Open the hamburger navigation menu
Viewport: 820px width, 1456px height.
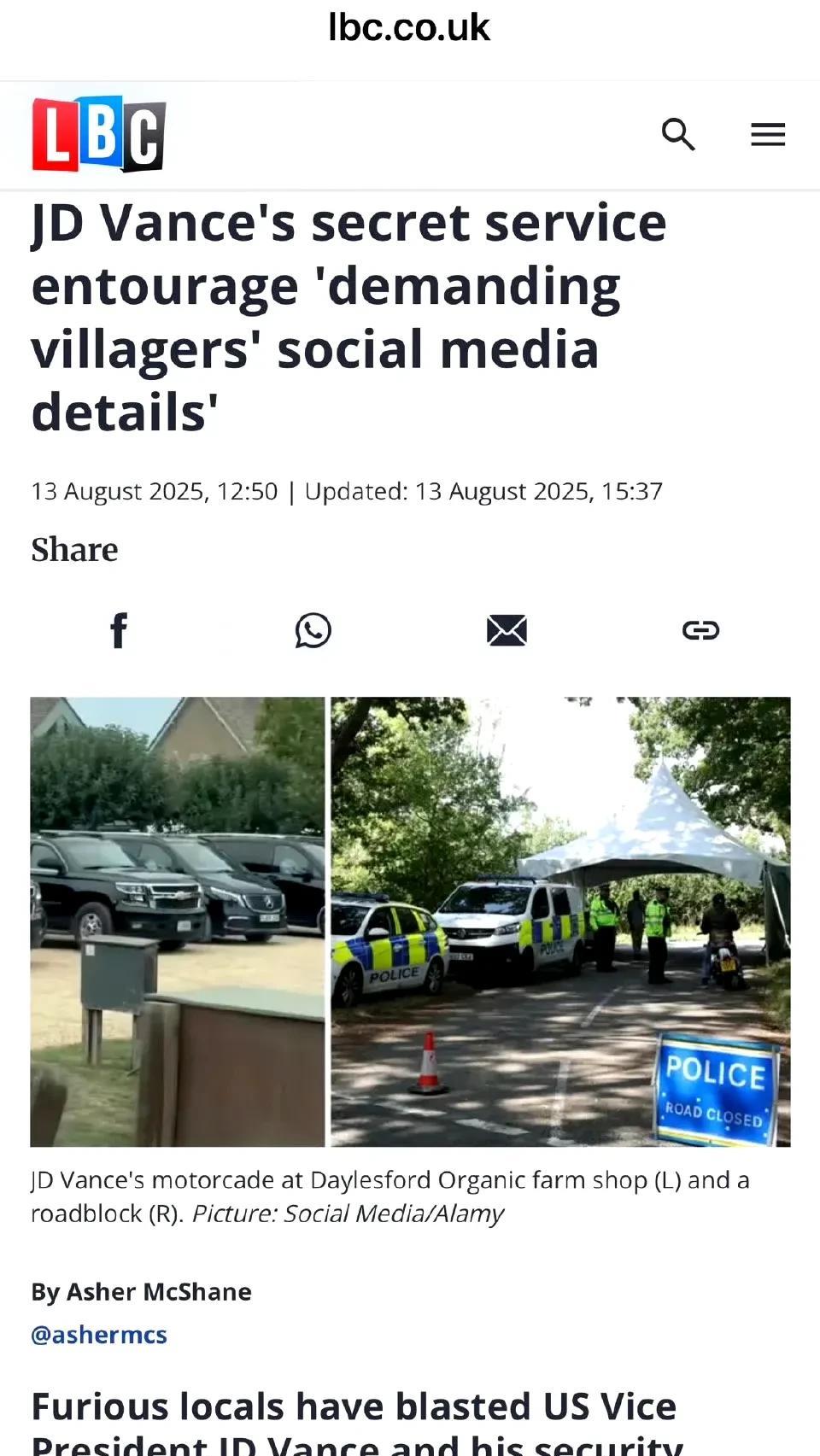point(768,134)
